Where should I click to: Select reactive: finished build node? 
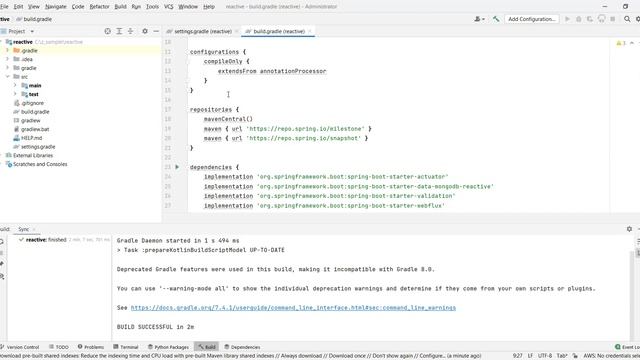46,240
